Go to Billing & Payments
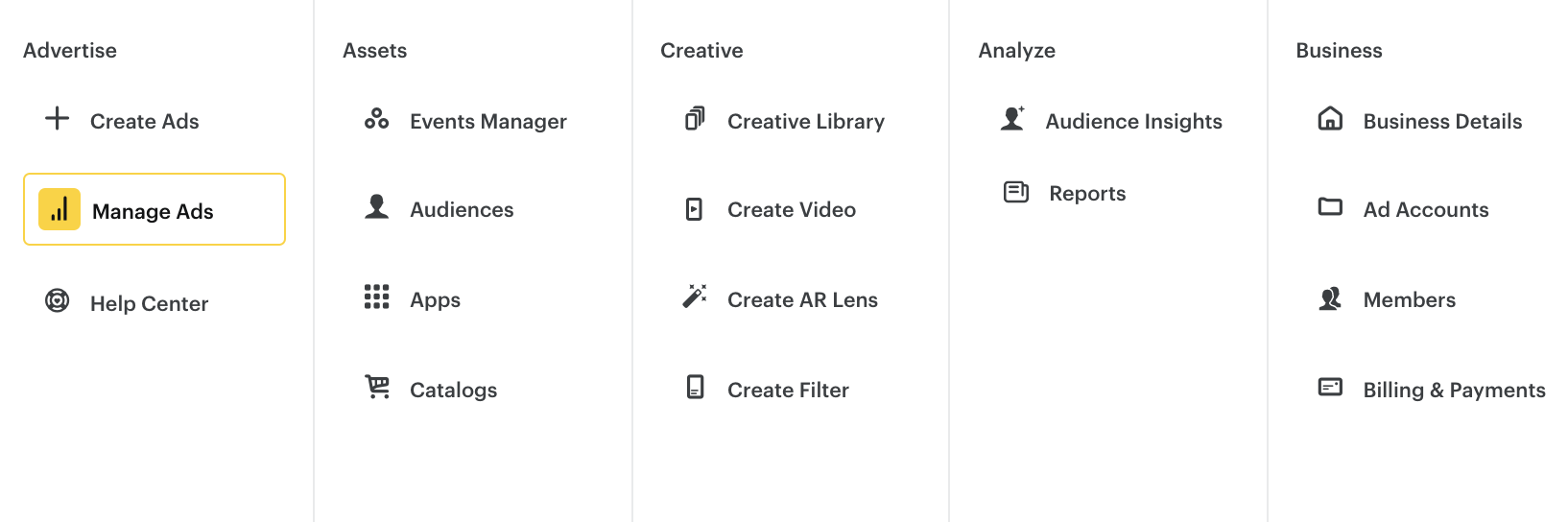This screenshot has width=1568, height=522. click(x=1454, y=391)
